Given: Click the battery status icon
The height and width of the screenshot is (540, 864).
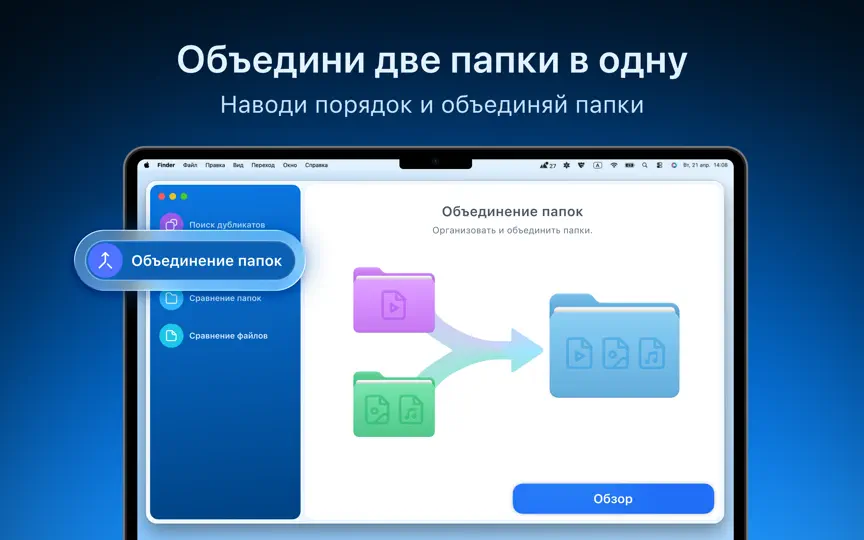Looking at the screenshot, I should [629, 165].
